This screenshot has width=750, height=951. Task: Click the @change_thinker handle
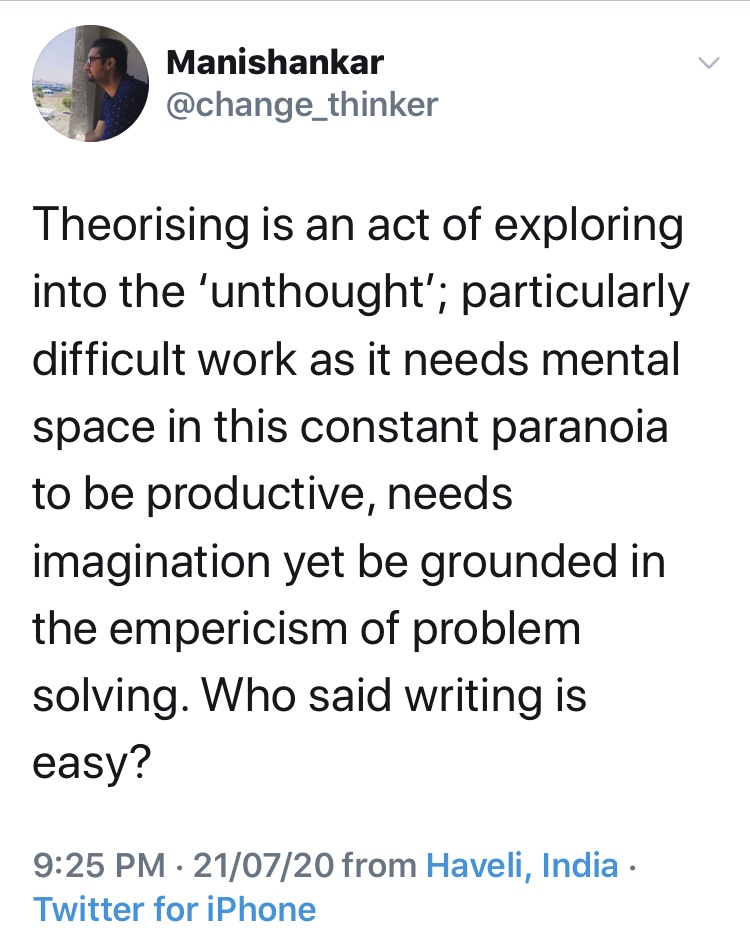tap(300, 104)
